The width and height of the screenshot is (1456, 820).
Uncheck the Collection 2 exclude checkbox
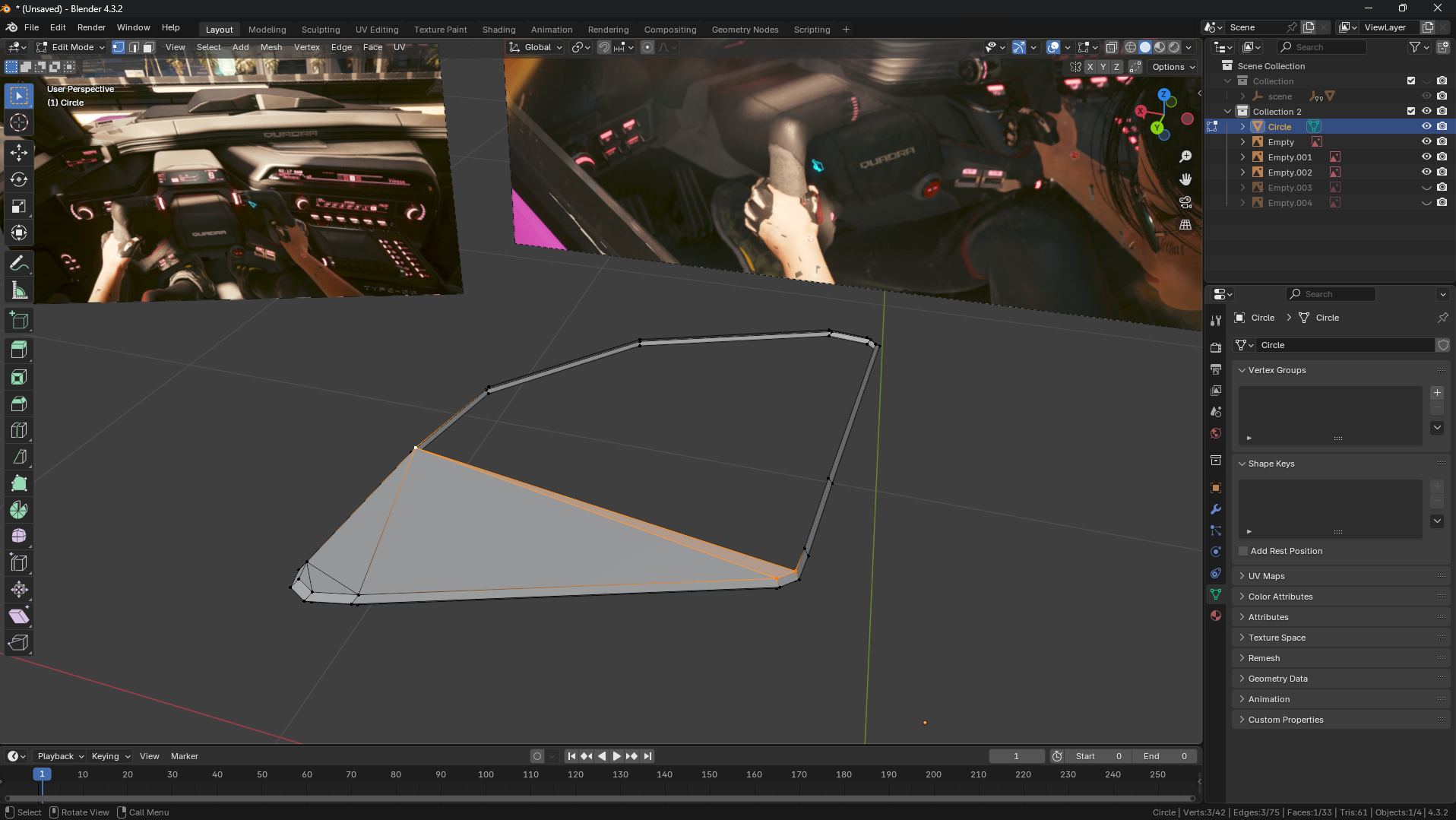coord(1411,112)
